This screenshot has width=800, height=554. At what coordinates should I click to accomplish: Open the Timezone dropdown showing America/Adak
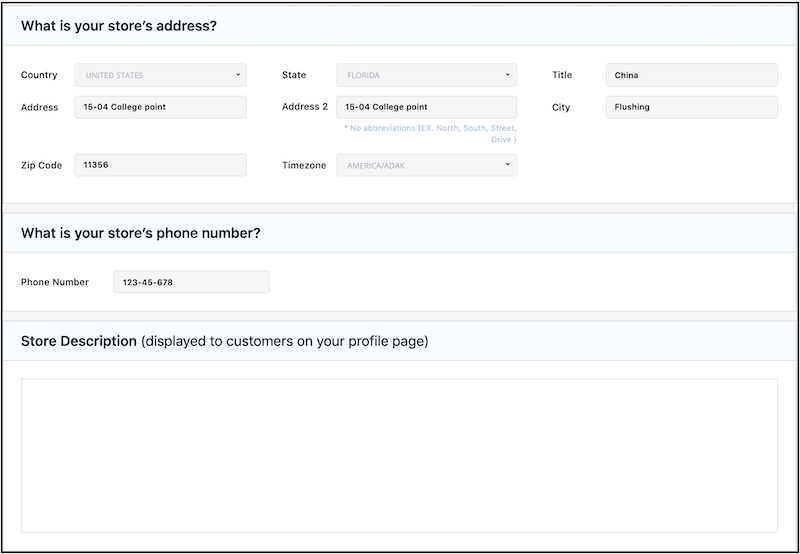click(x=426, y=165)
